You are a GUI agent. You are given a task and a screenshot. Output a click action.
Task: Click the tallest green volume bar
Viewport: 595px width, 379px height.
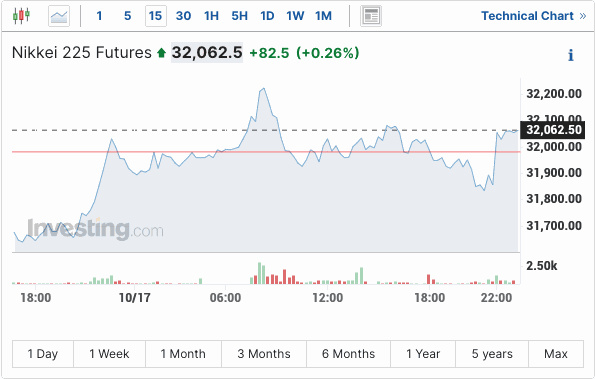click(260, 273)
